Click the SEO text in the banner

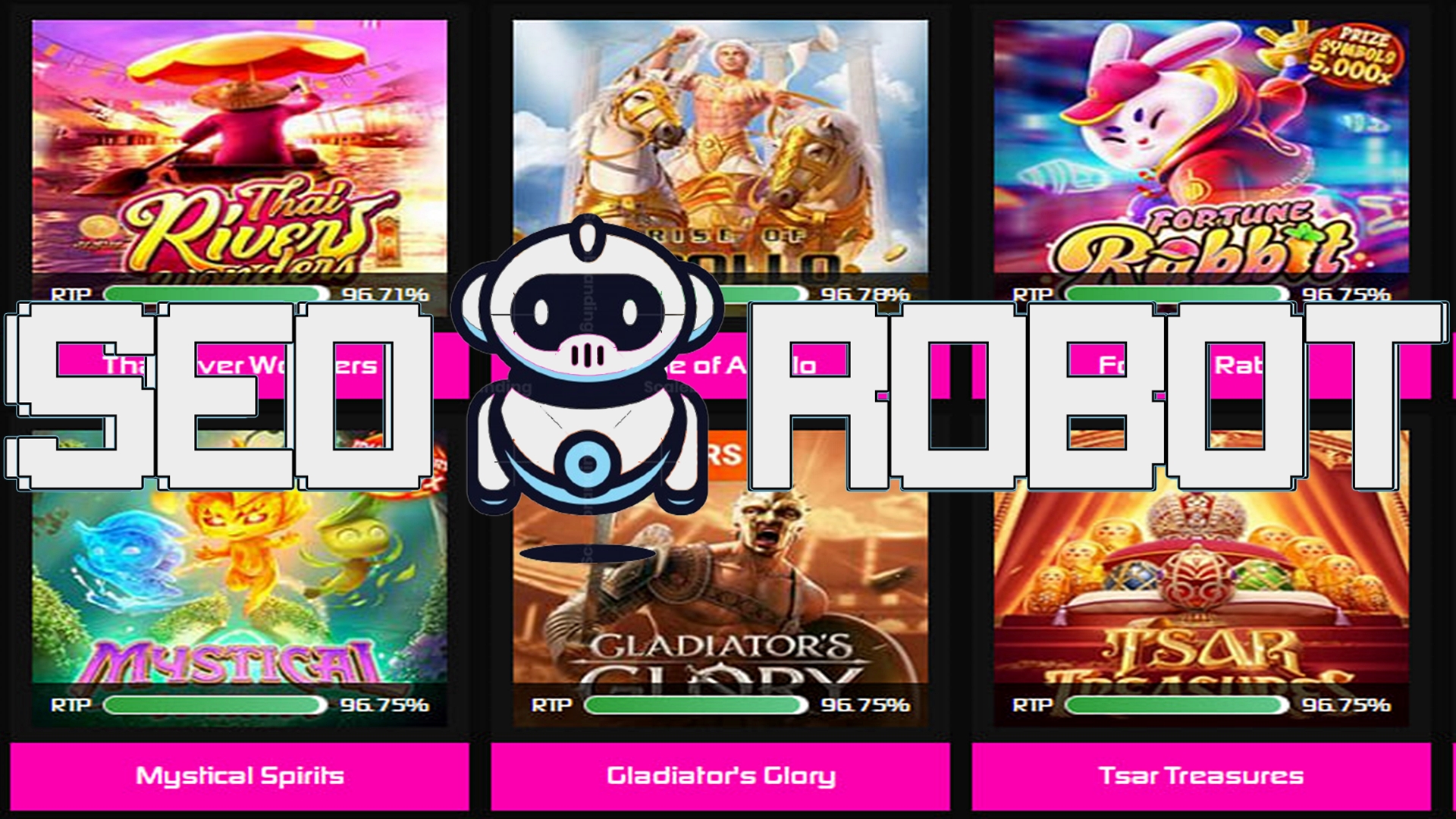coord(220,394)
